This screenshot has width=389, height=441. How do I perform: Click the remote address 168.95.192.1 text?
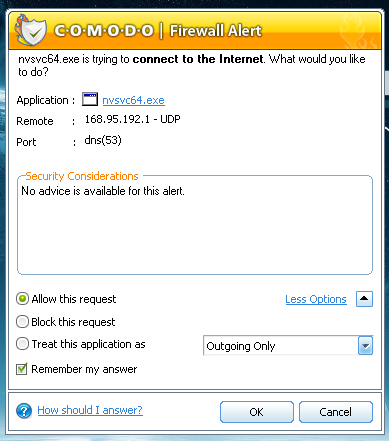click(x=117, y=119)
